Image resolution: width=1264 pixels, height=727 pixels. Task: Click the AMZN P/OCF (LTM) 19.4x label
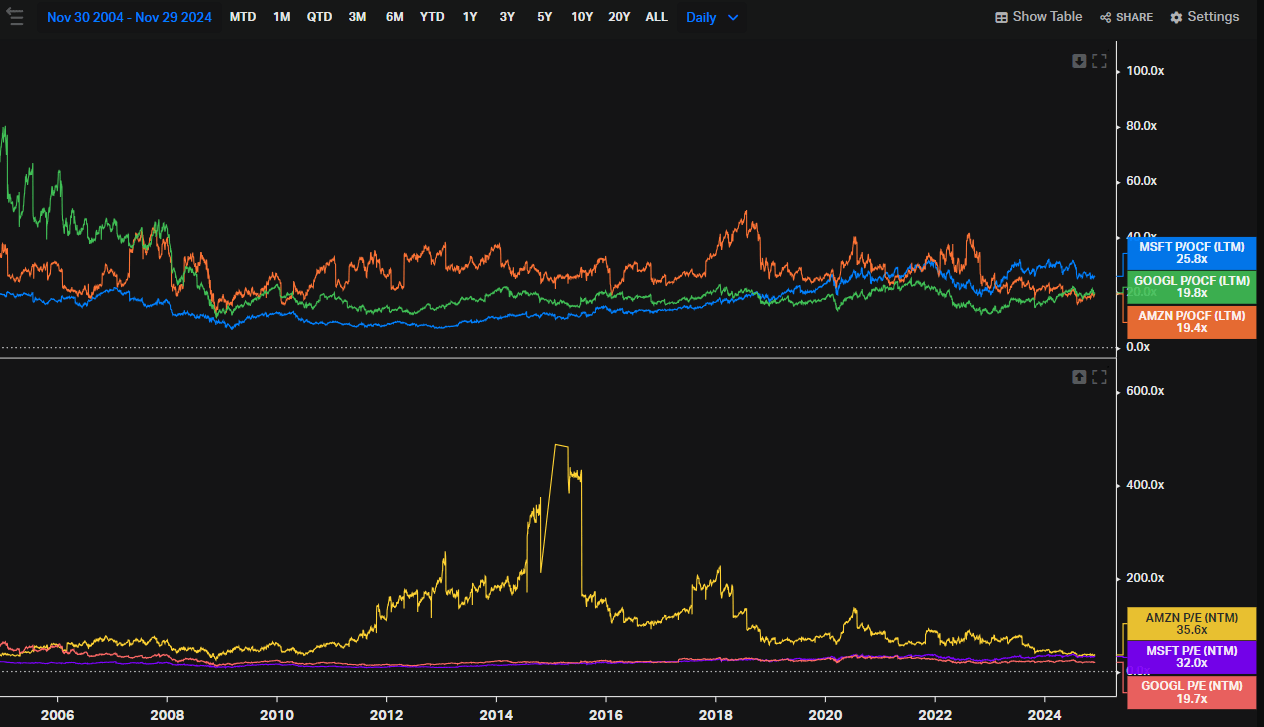[x=1192, y=321]
